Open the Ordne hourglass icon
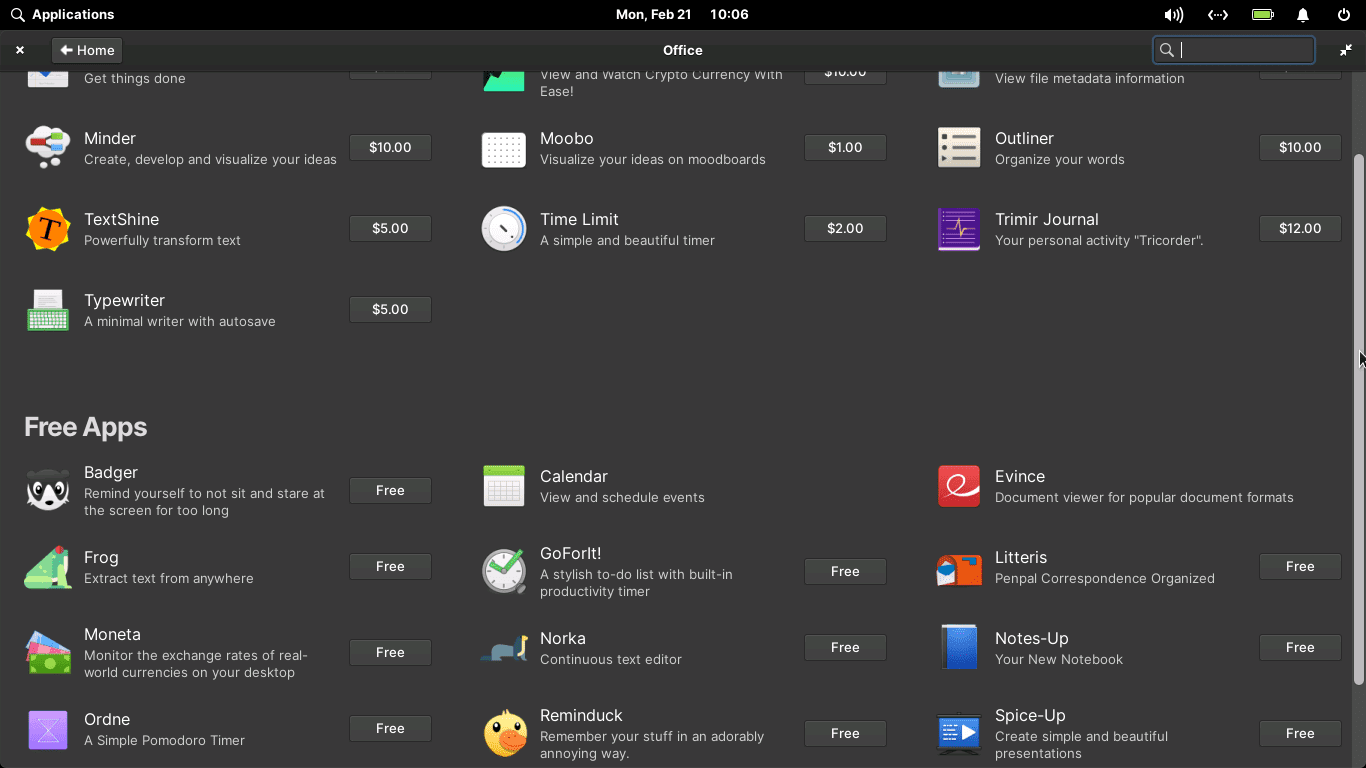Screen dimensions: 1366x768 48,729
